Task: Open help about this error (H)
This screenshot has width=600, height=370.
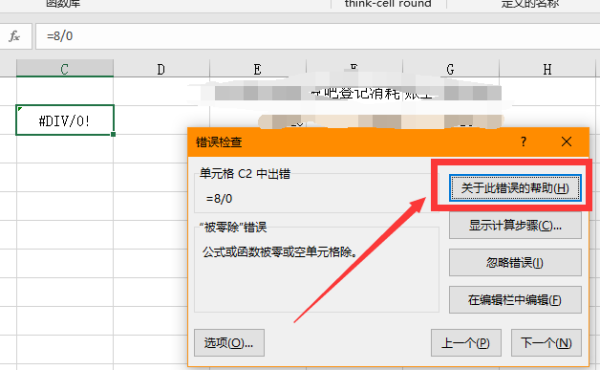Action: (x=515, y=188)
